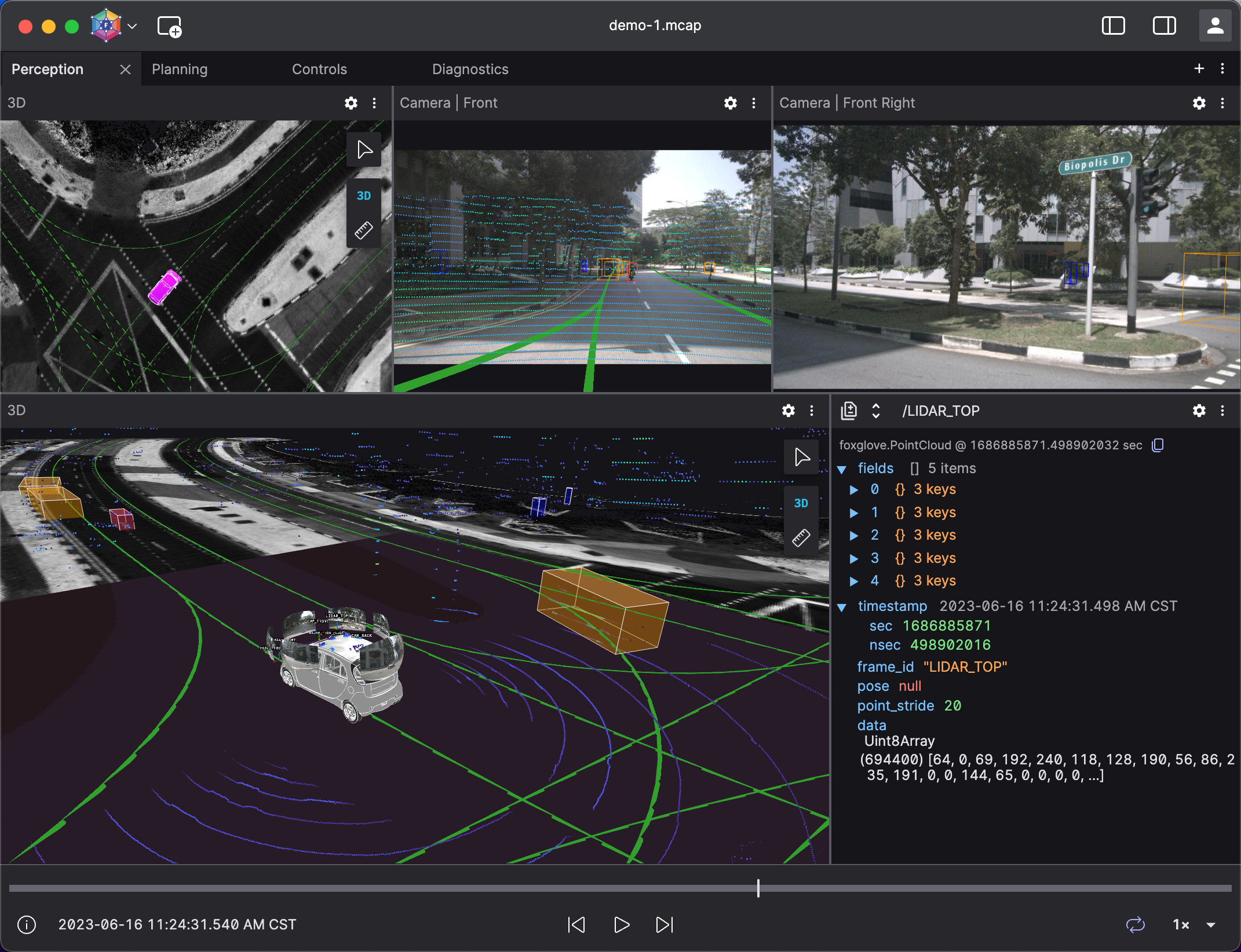Open user profile icon in top right
Viewport: 1241px width, 952px height.
pyautogui.click(x=1215, y=26)
